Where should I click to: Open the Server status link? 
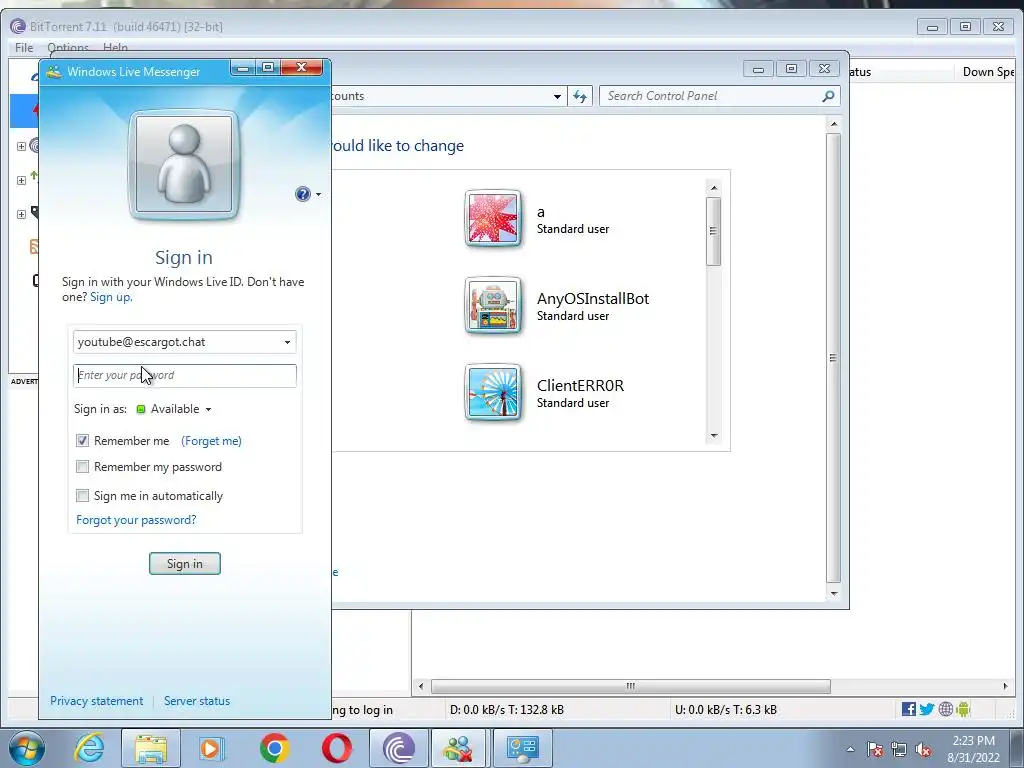(x=197, y=701)
